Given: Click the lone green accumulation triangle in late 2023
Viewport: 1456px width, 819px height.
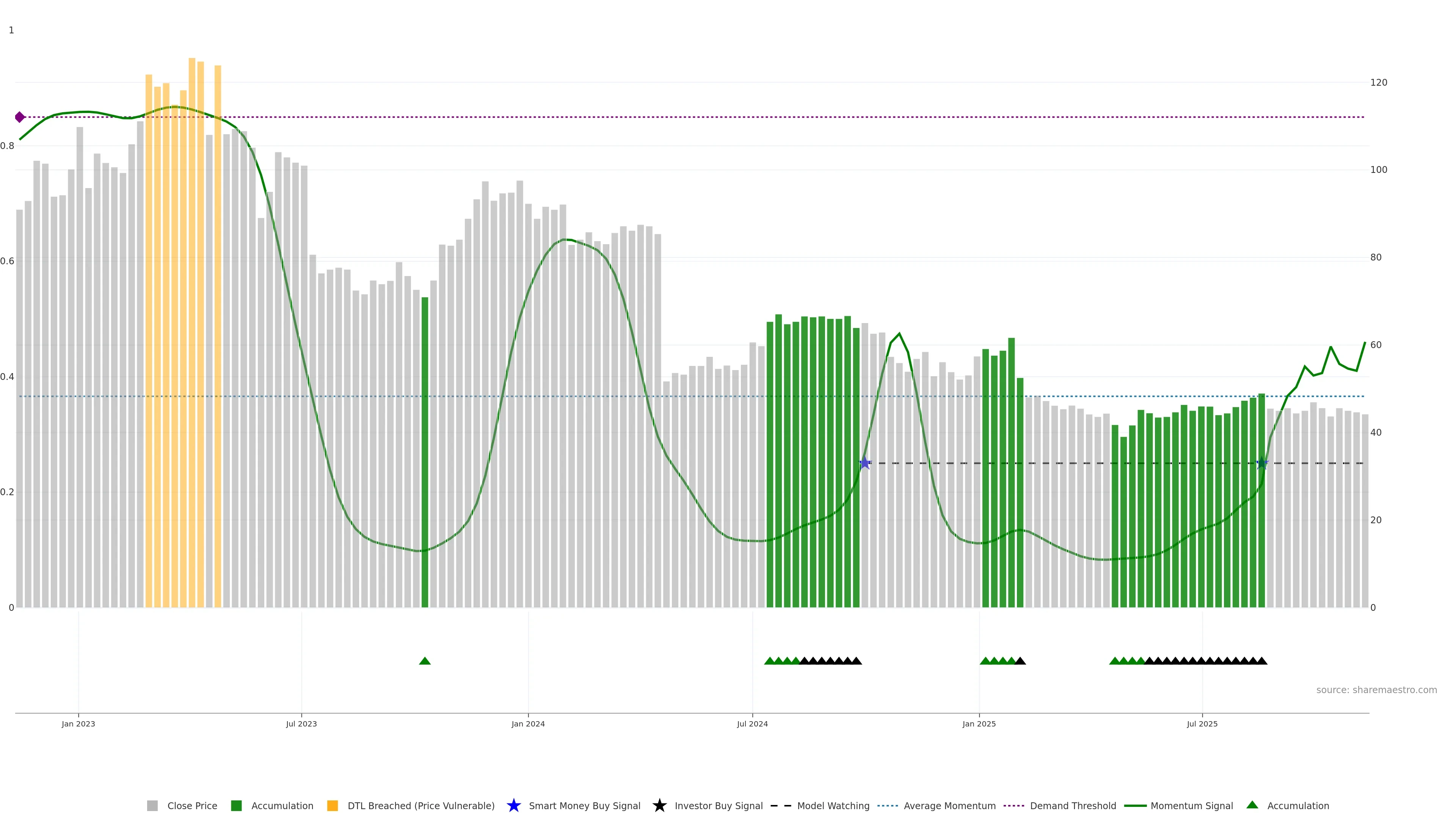Looking at the screenshot, I should tap(425, 661).
